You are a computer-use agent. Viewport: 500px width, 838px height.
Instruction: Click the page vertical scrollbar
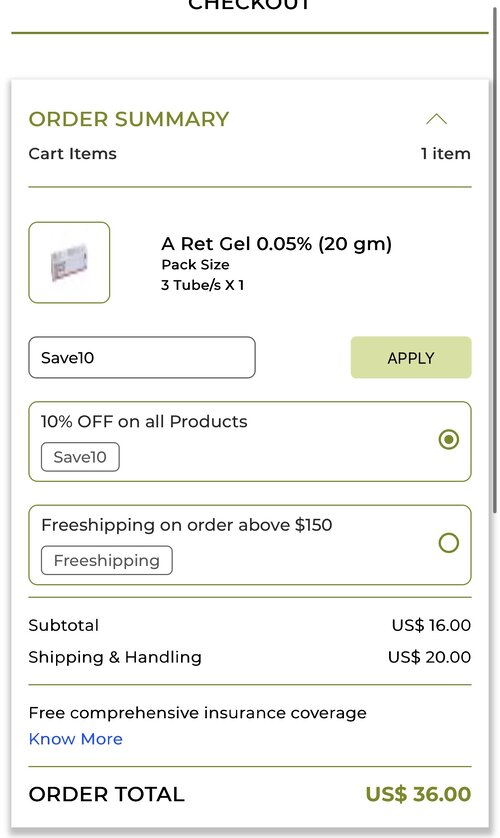click(495, 262)
